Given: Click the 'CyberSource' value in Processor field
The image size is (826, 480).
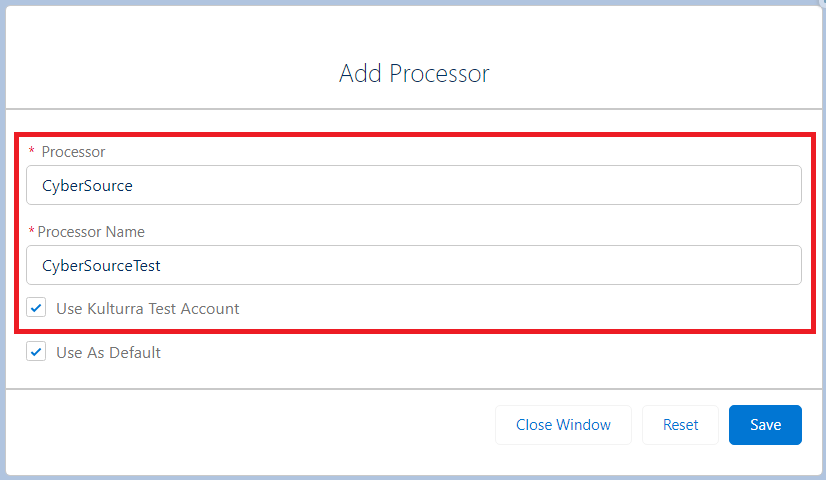Looking at the screenshot, I should 87,185.
